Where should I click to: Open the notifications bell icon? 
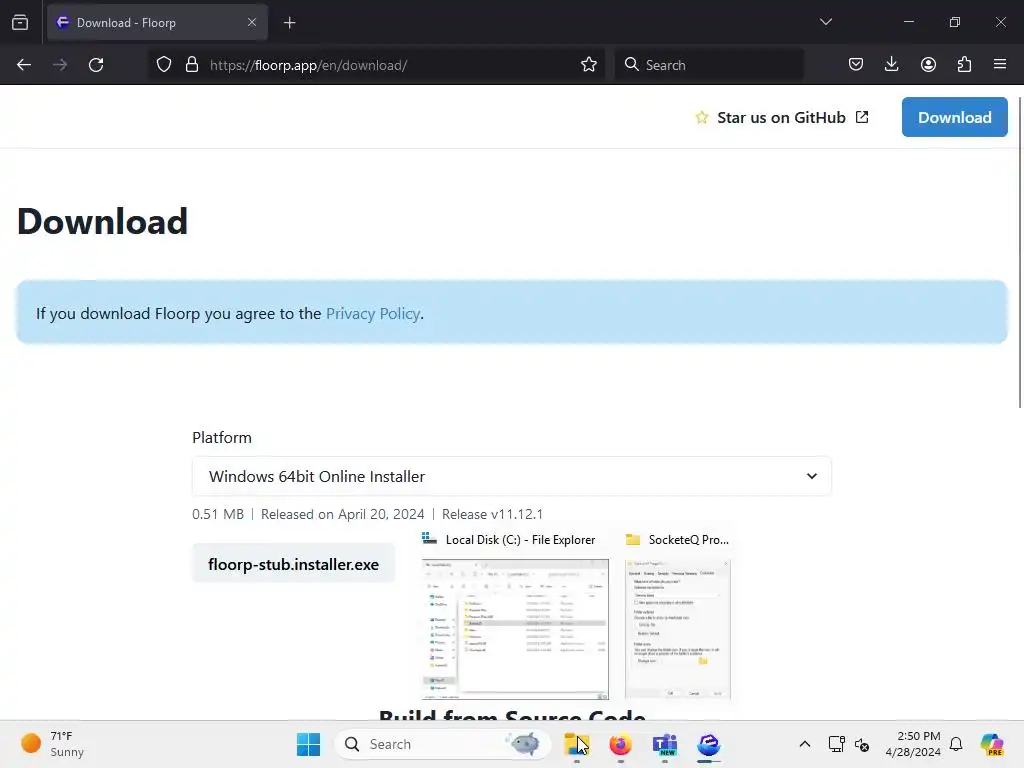(x=956, y=744)
